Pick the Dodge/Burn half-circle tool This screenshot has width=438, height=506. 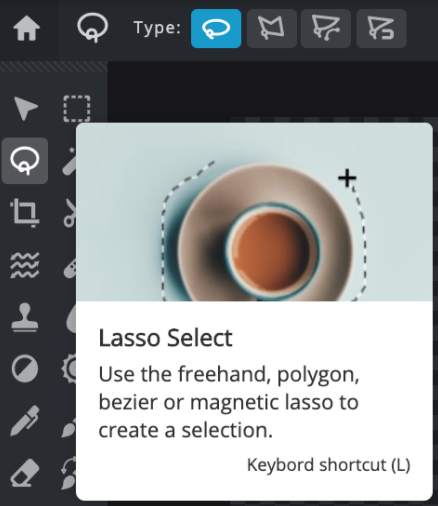(x=25, y=369)
